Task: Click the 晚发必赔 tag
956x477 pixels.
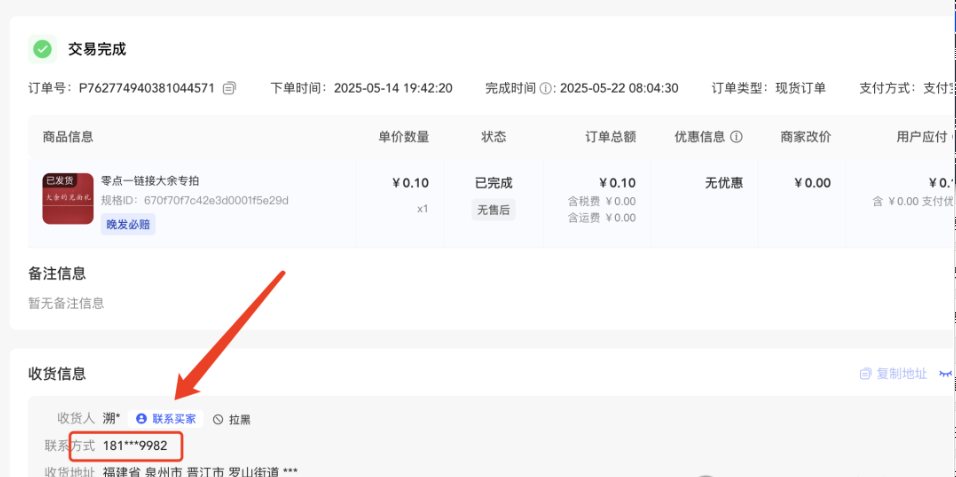Action: 128,225
